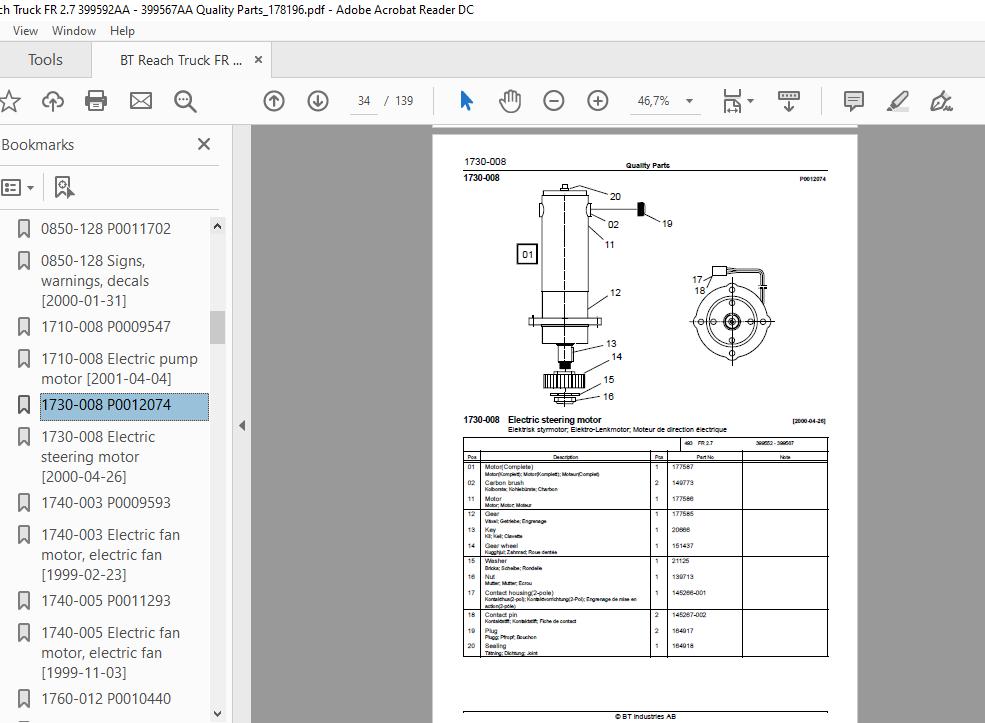Print the document with the printer icon
985x723 pixels.
(96, 101)
